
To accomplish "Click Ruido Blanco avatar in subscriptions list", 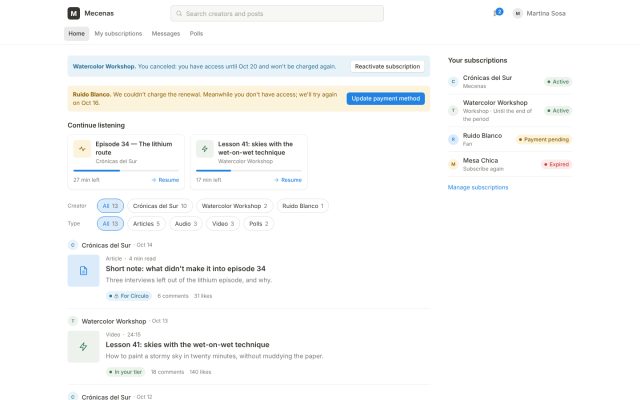I will point(453,140).
